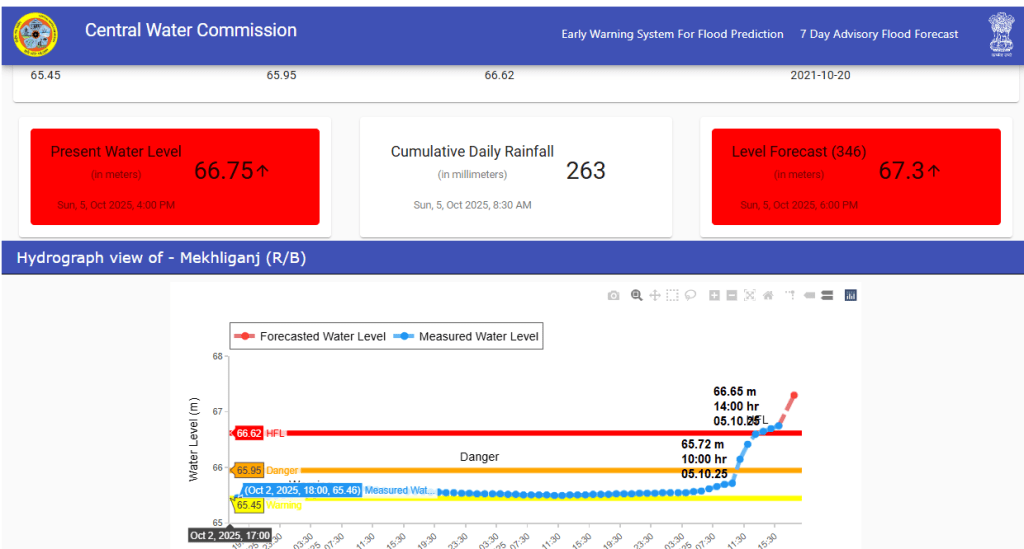Reset axes with the home icon
The image size is (1024, 549).
pos(768,295)
